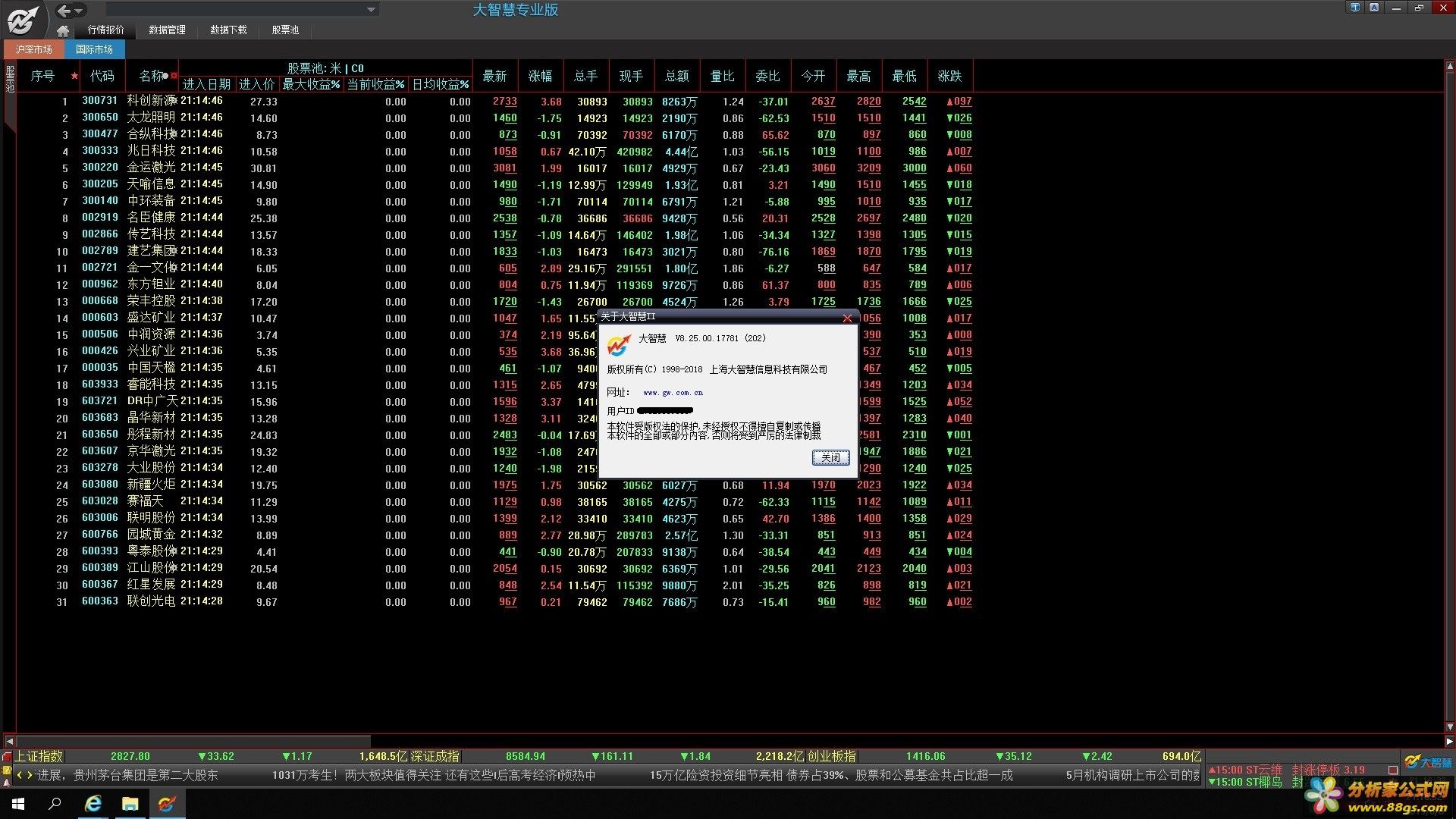The image size is (1456, 819).
Task: Sort by the 最新 column header
Action: (x=494, y=76)
